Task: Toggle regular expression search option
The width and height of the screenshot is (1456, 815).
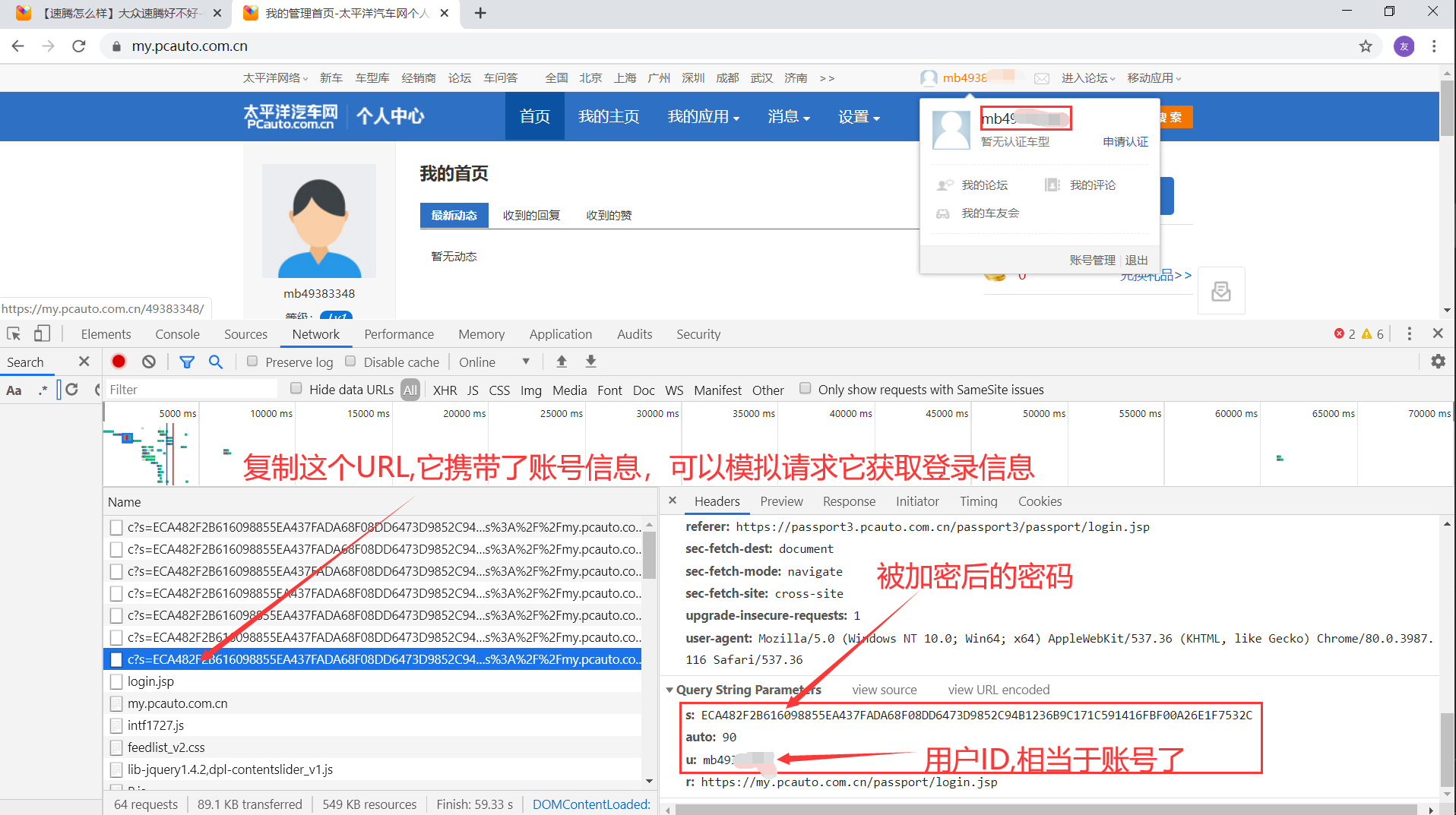Action: [43, 390]
